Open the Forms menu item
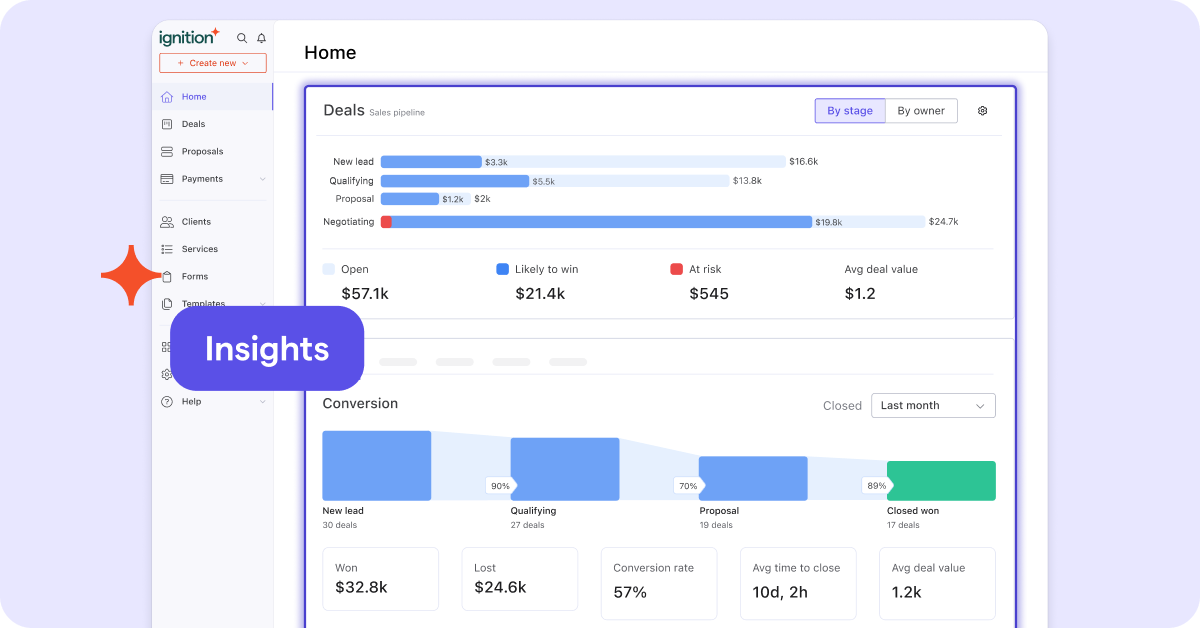Image resolution: width=1200 pixels, height=628 pixels. pos(195,276)
